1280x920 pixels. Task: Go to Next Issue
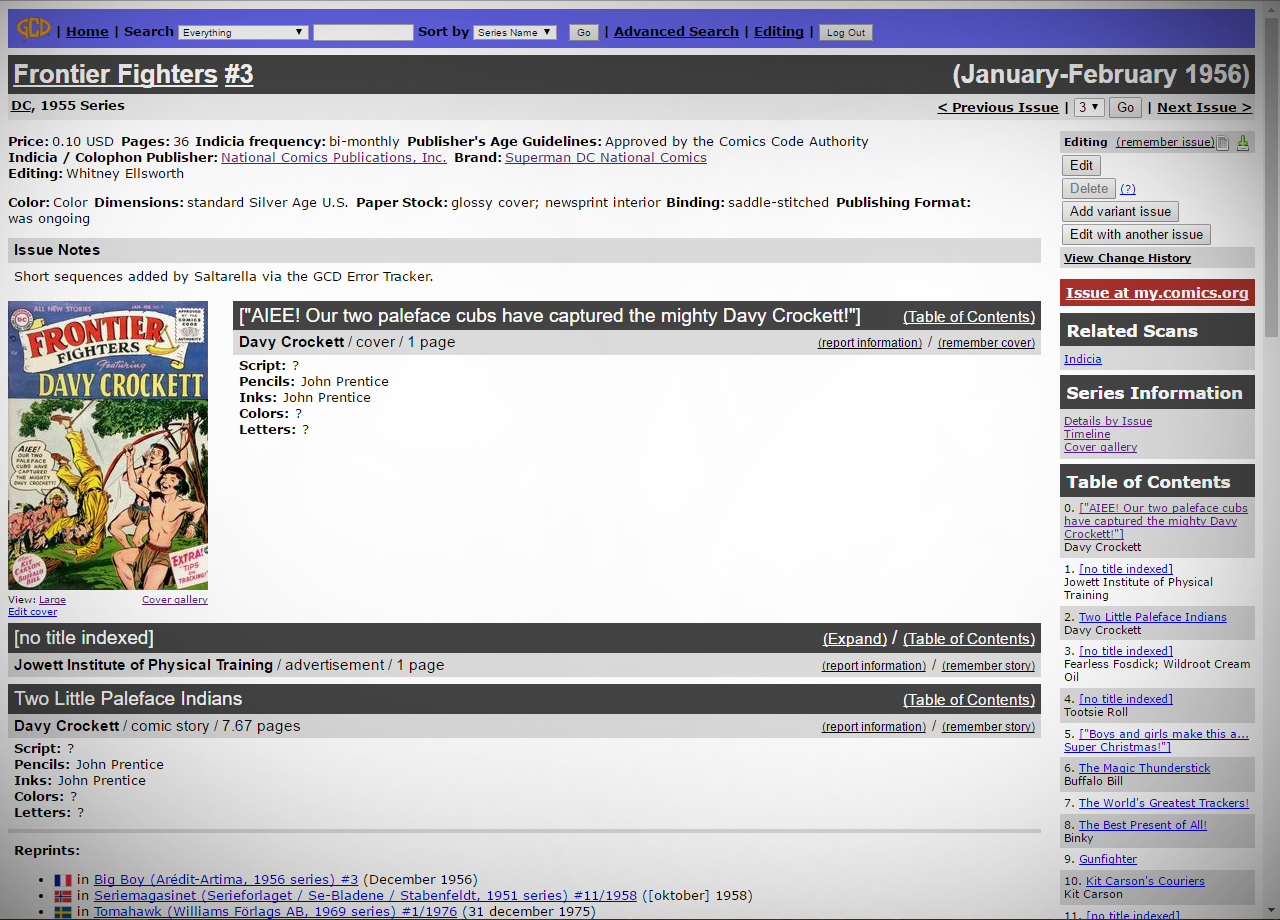pyautogui.click(x=1204, y=107)
